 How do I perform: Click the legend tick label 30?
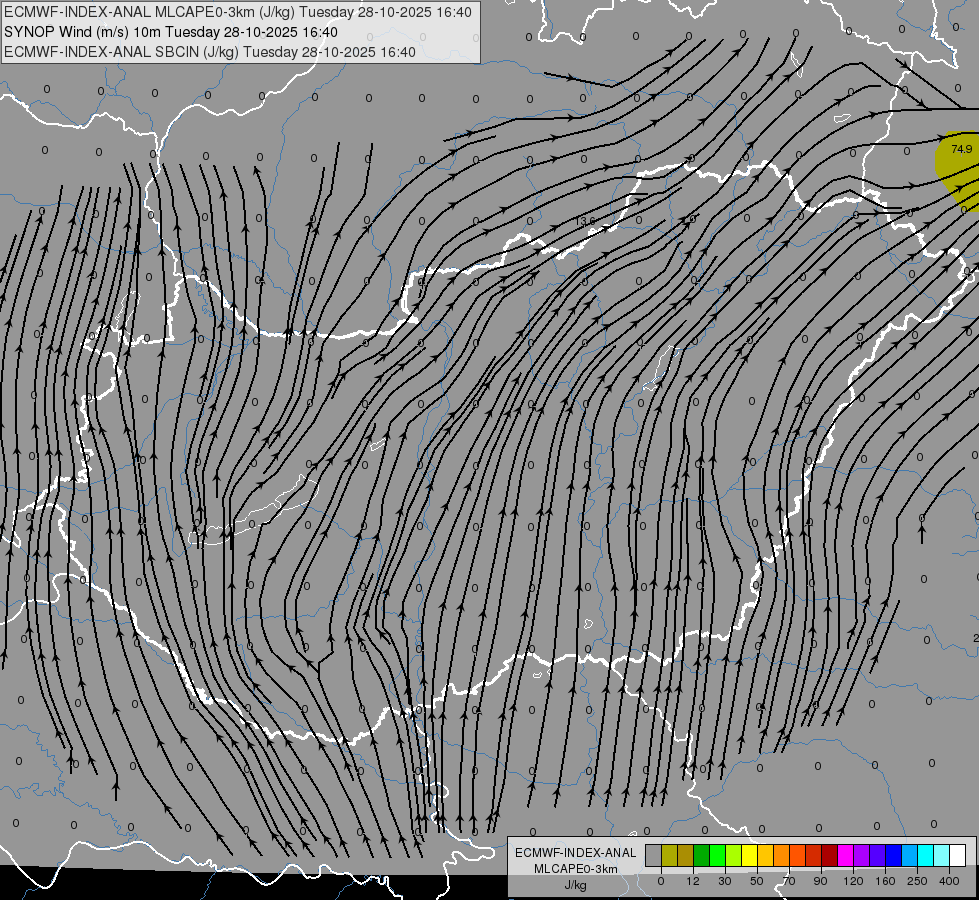725,881
